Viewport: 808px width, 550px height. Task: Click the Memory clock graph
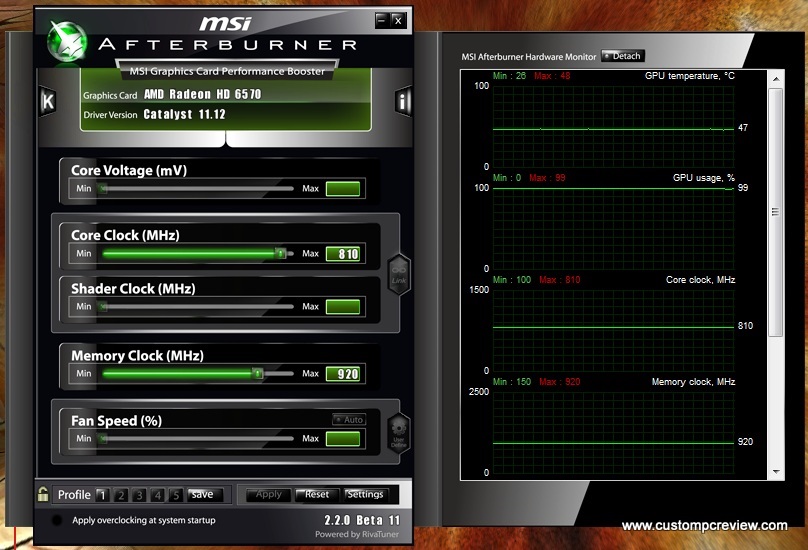click(x=613, y=432)
